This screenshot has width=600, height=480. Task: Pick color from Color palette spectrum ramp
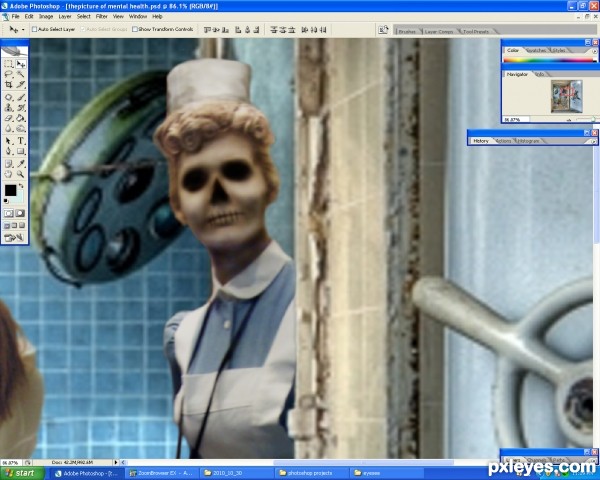549,60
